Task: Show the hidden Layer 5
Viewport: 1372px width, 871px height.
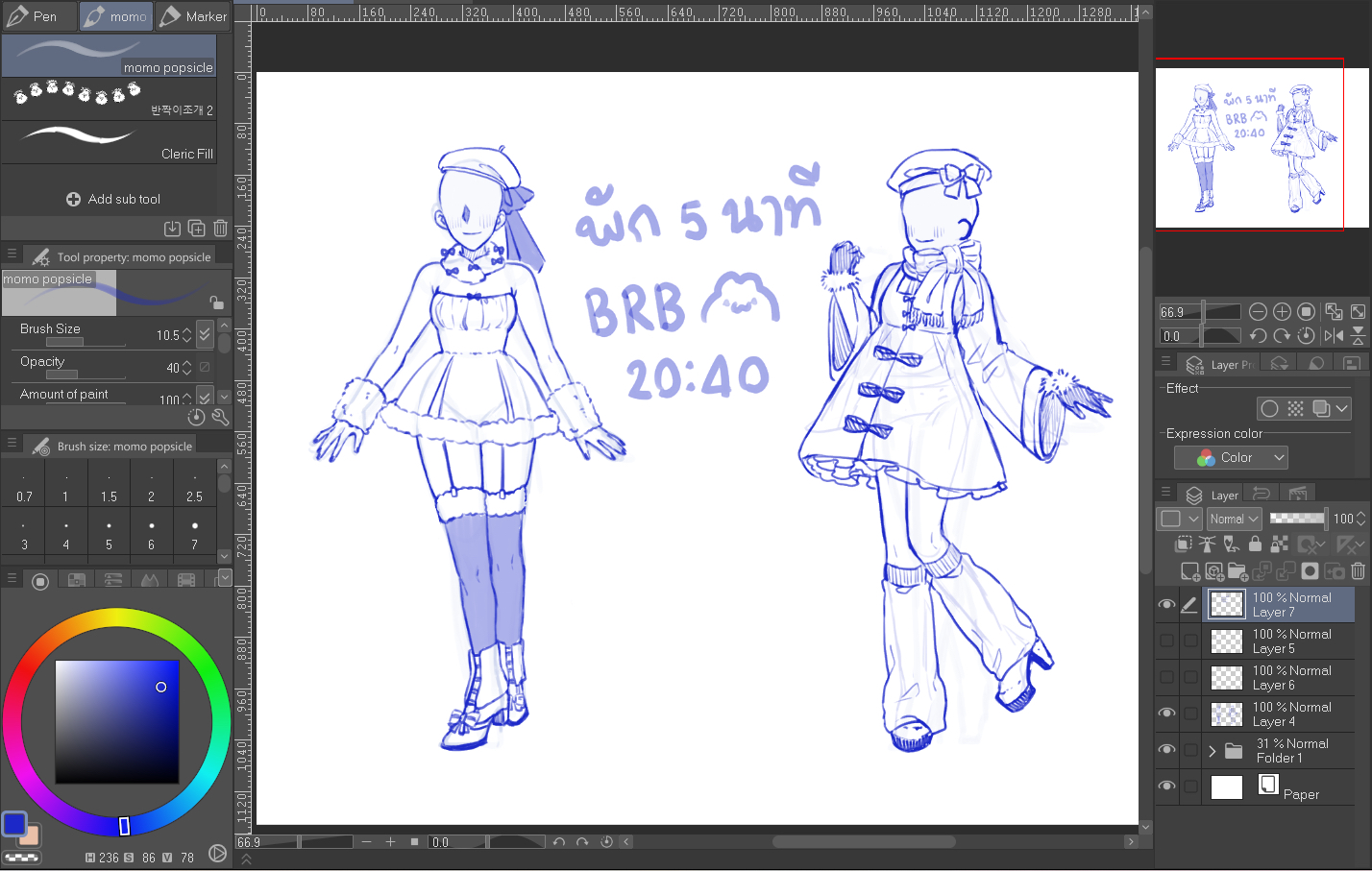Action: 1166,641
